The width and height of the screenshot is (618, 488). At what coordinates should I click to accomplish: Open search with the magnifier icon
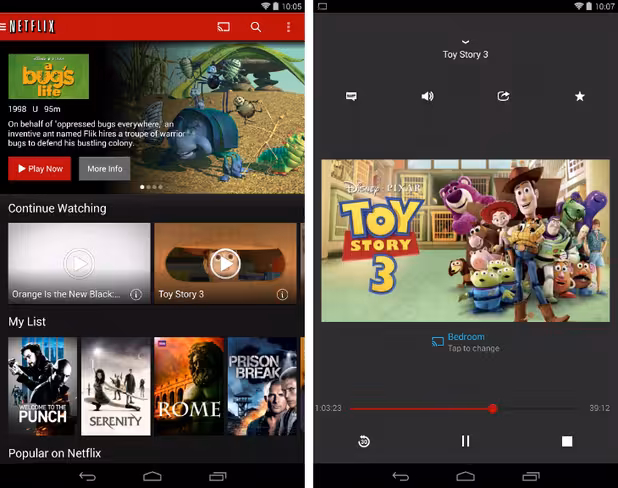pos(256,27)
